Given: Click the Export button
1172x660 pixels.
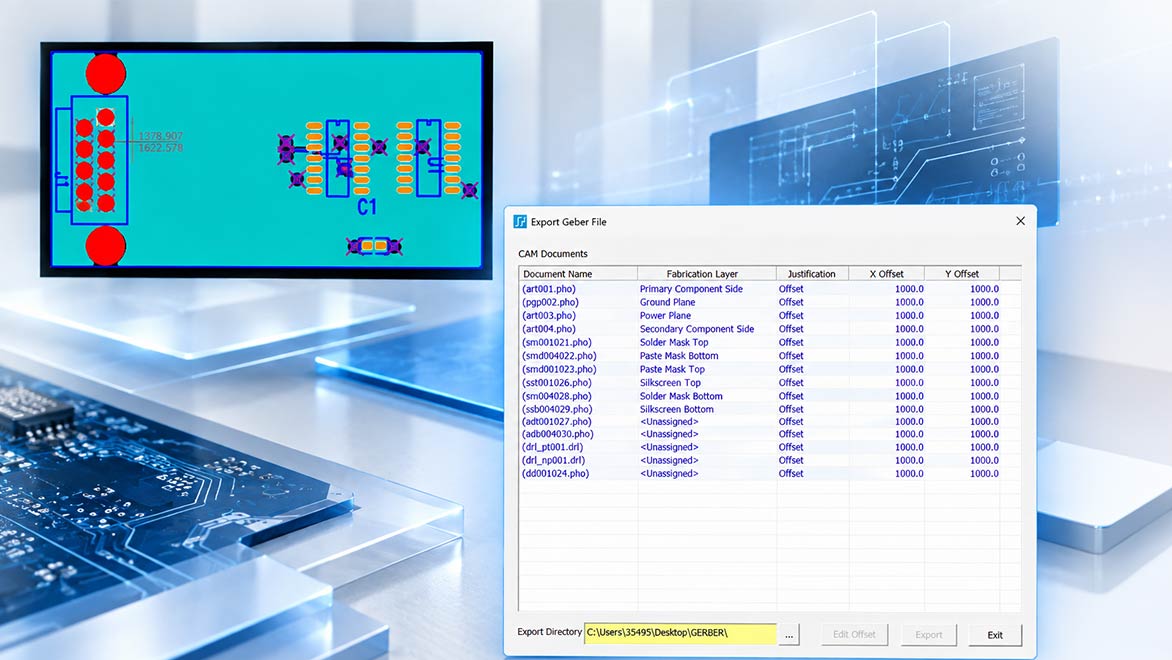Looking at the screenshot, I should pyautogui.click(x=928, y=635).
